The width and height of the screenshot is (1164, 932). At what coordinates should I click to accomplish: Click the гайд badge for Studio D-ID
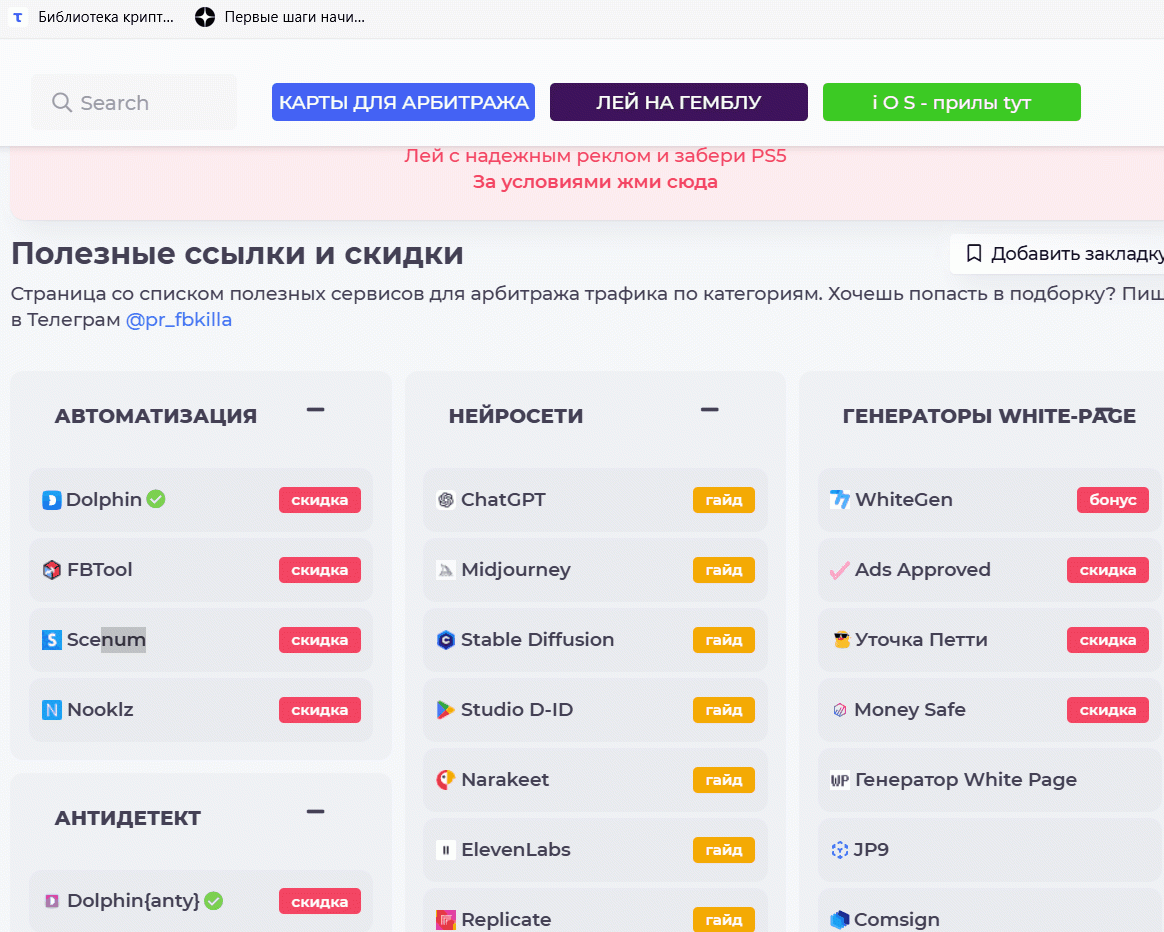(x=724, y=710)
